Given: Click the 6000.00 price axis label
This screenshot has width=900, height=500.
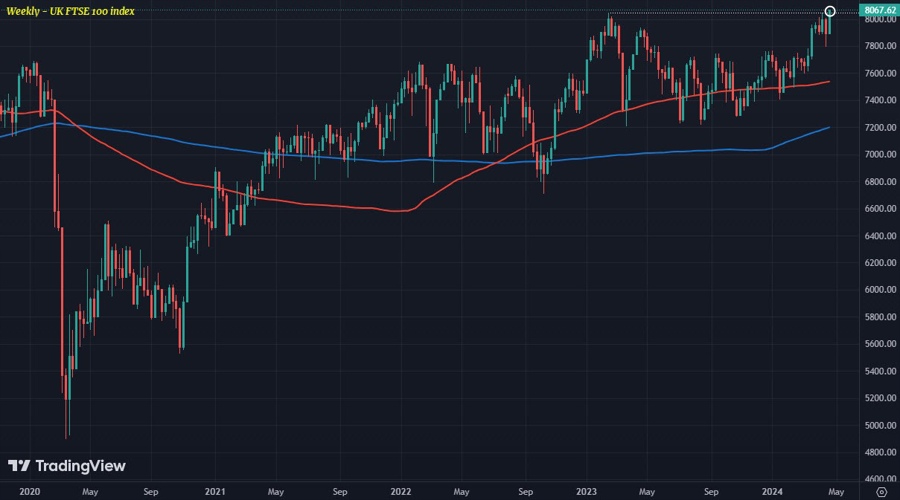Looking at the screenshot, I should click(878, 290).
